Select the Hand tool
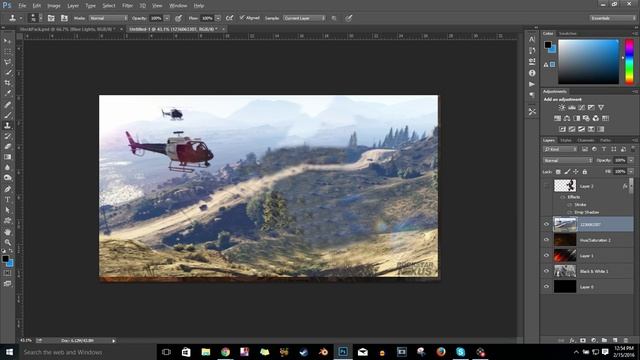Image resolution: width=640 pixels, height=360 pixels. click(7, 232)
